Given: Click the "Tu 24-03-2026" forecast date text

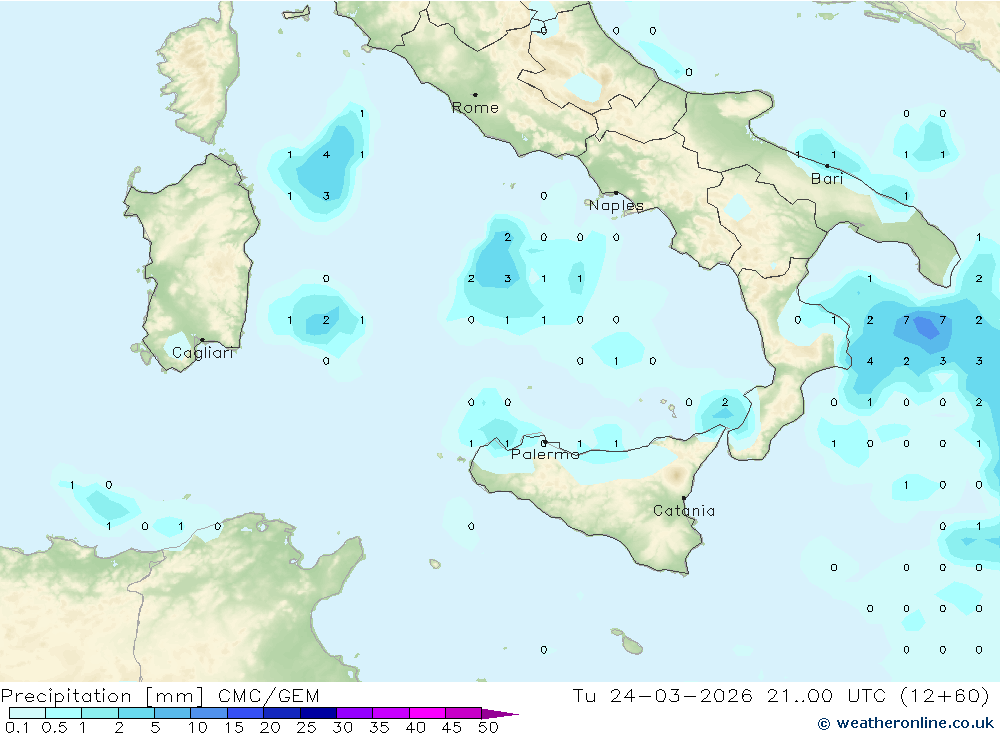Looking at the screenshot, I should pos(663,695).
